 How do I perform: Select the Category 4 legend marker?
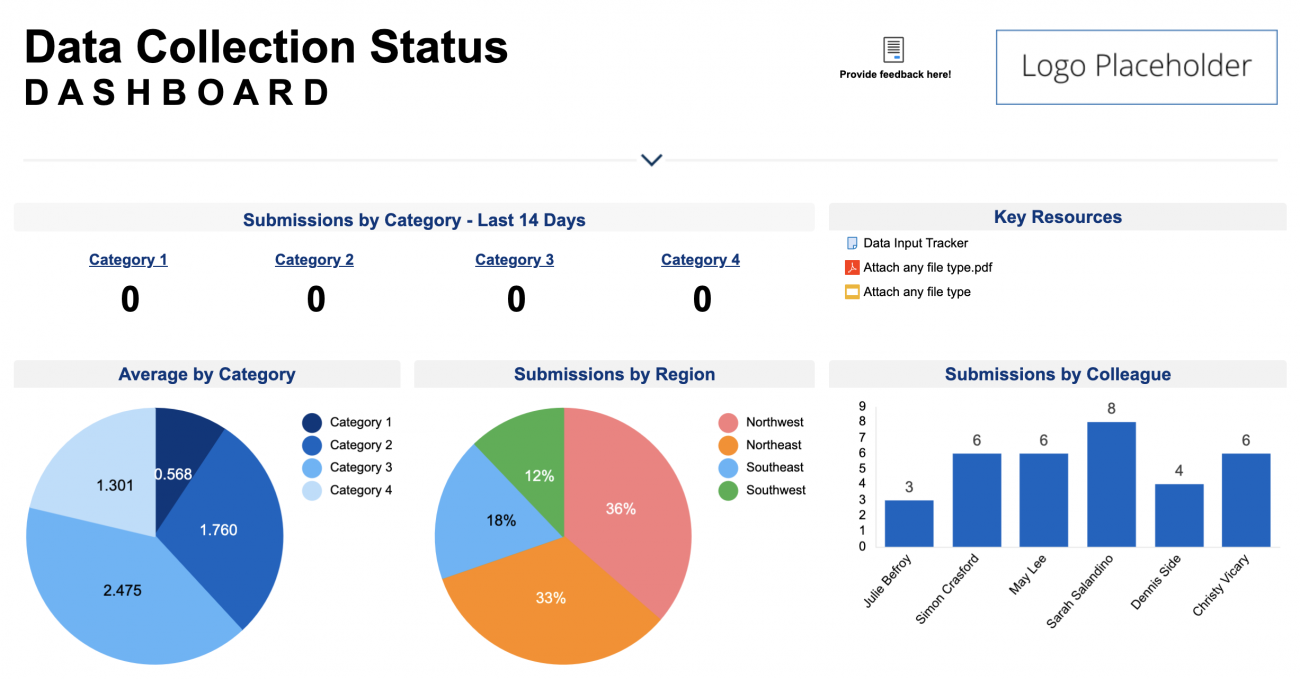coord(310,490)
